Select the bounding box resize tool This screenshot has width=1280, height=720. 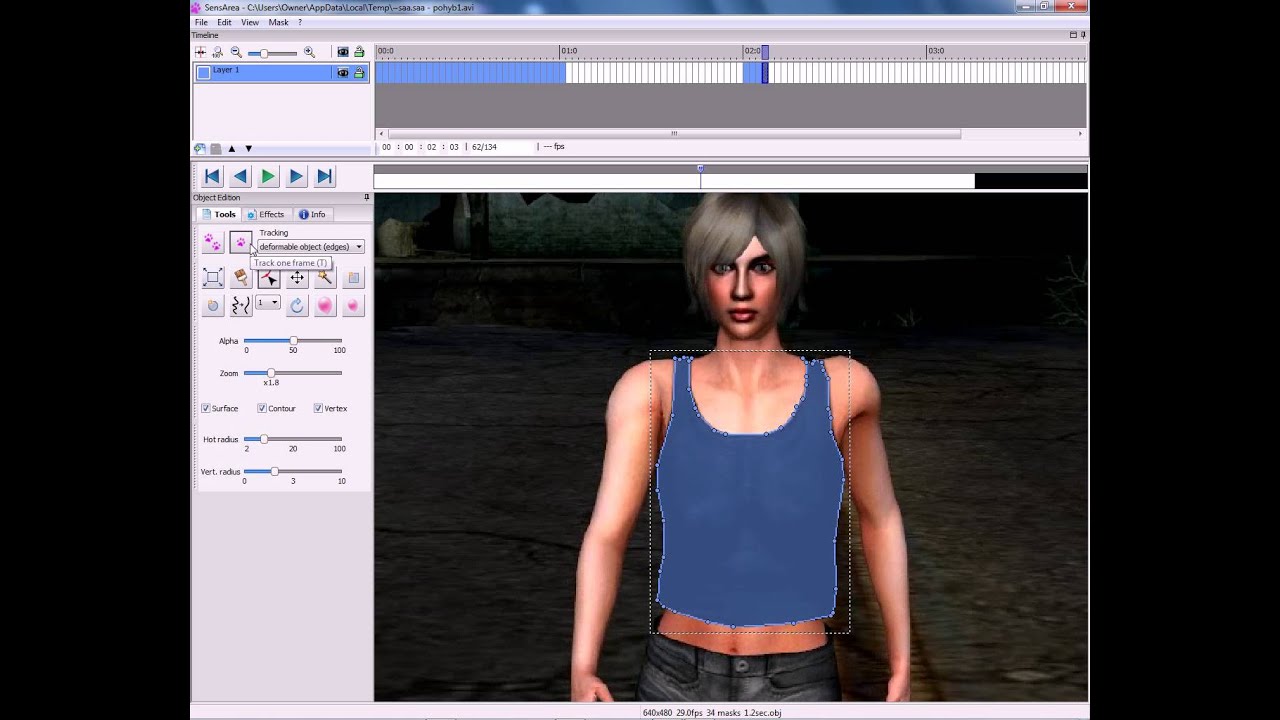[213, 278]
